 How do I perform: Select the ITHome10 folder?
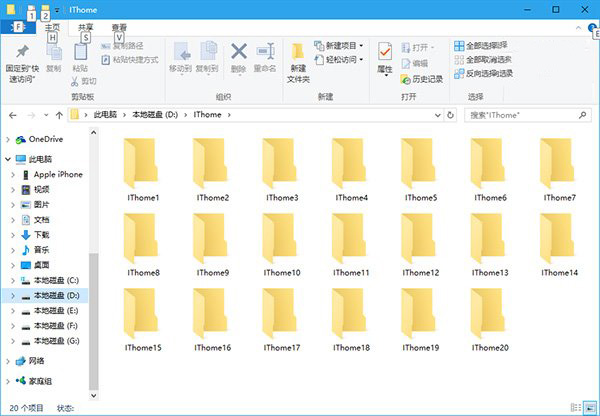[282, 245]
